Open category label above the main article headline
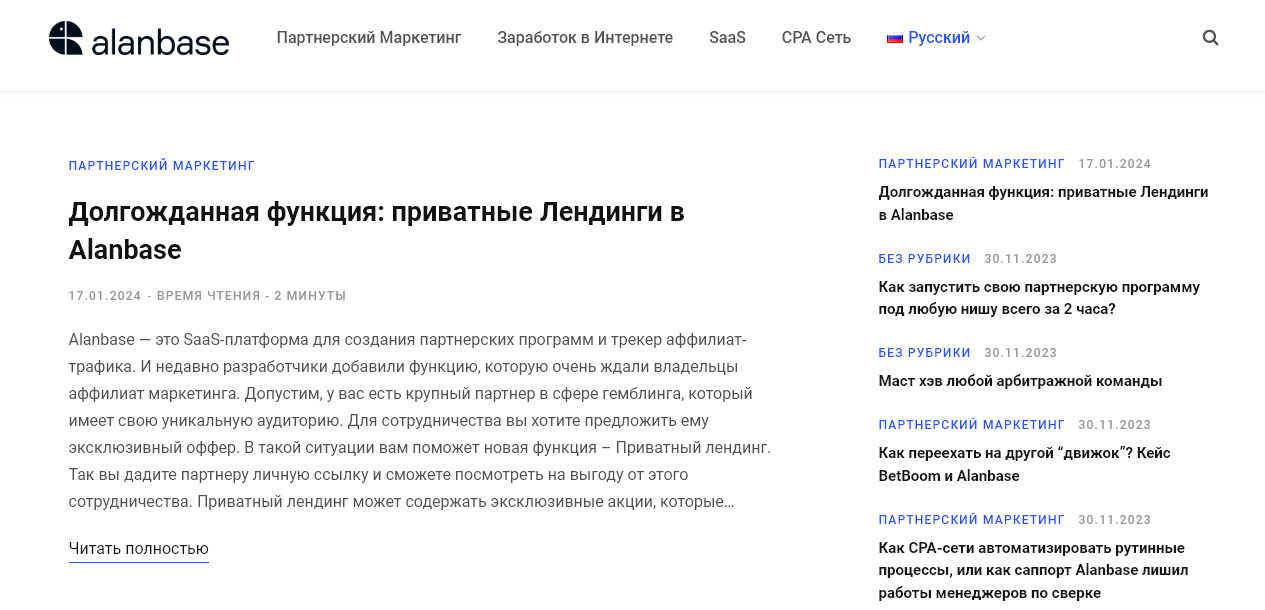1265x610 pixels. [x=161, y=166]
